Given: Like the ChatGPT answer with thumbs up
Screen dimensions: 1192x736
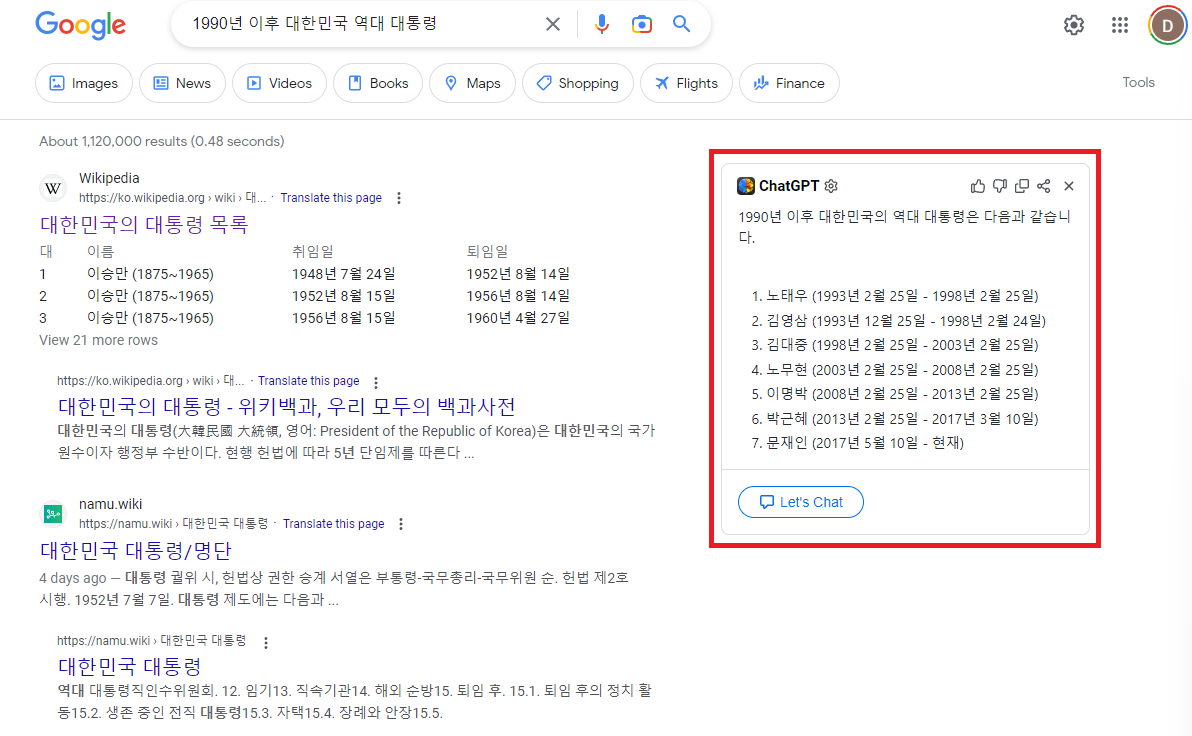Looking at the screenshot, I should pyautogui.click(x=978, y=186).
